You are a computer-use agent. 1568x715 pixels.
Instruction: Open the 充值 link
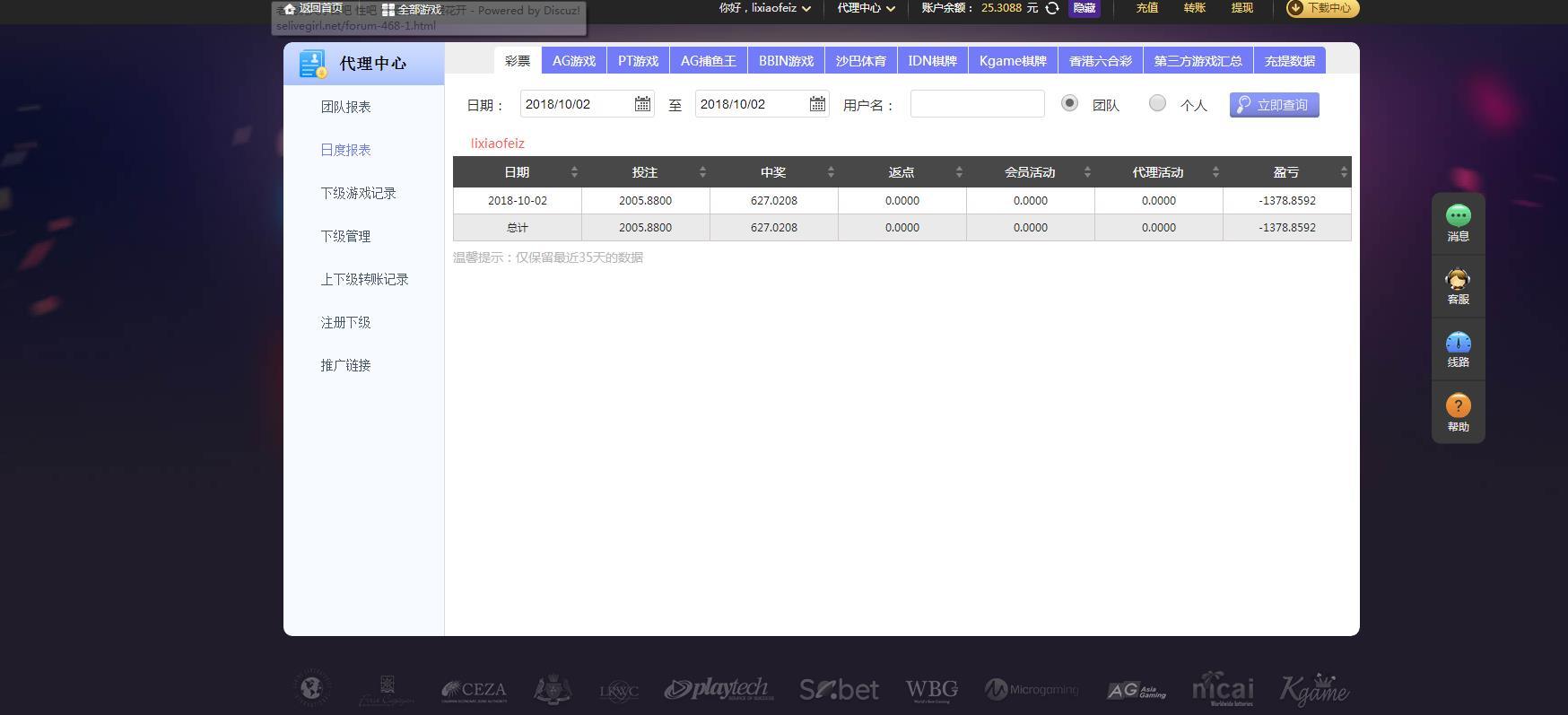(x=1147, y=8)
